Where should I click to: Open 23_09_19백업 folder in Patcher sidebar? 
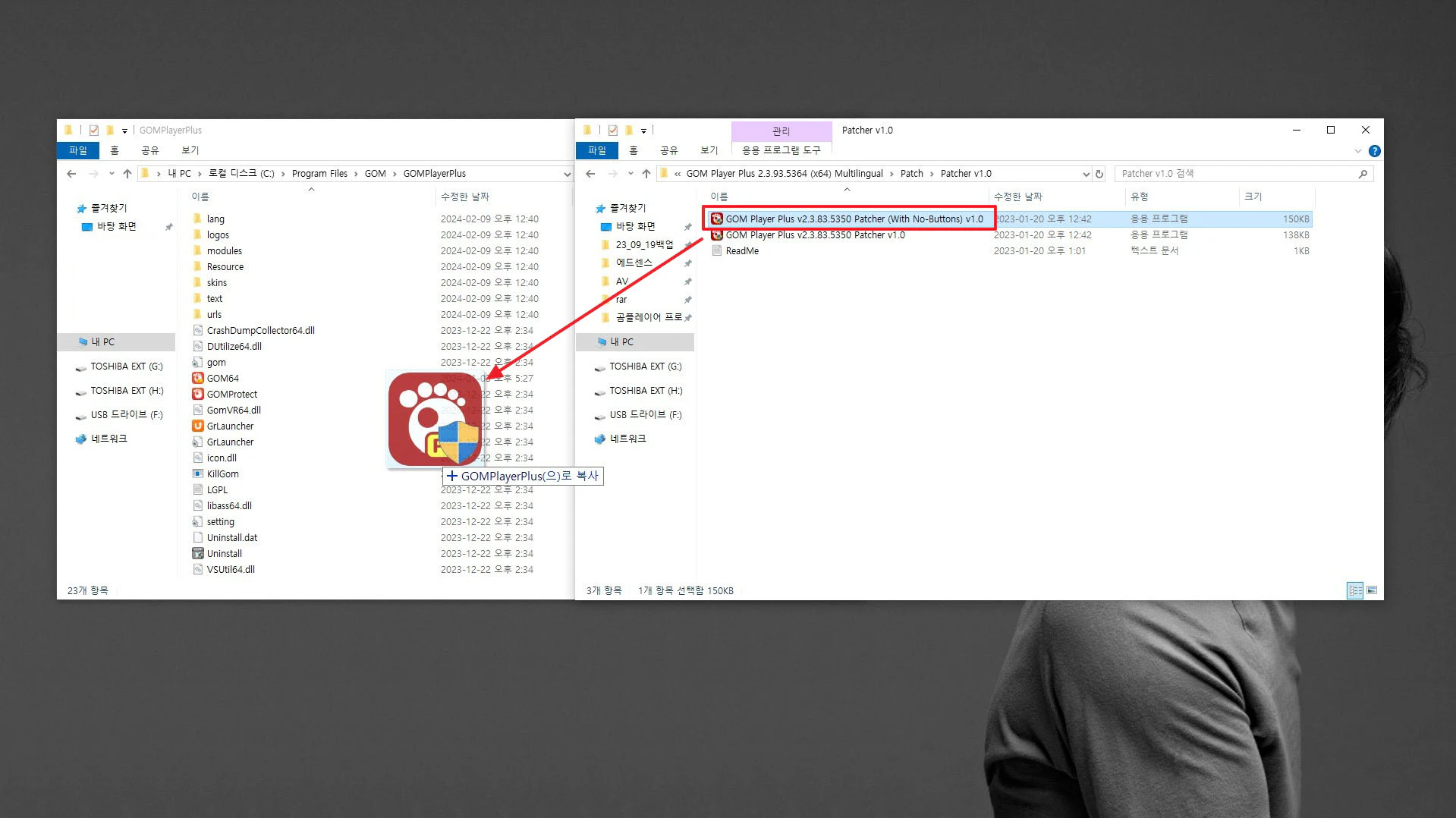(x=644, y=244)
